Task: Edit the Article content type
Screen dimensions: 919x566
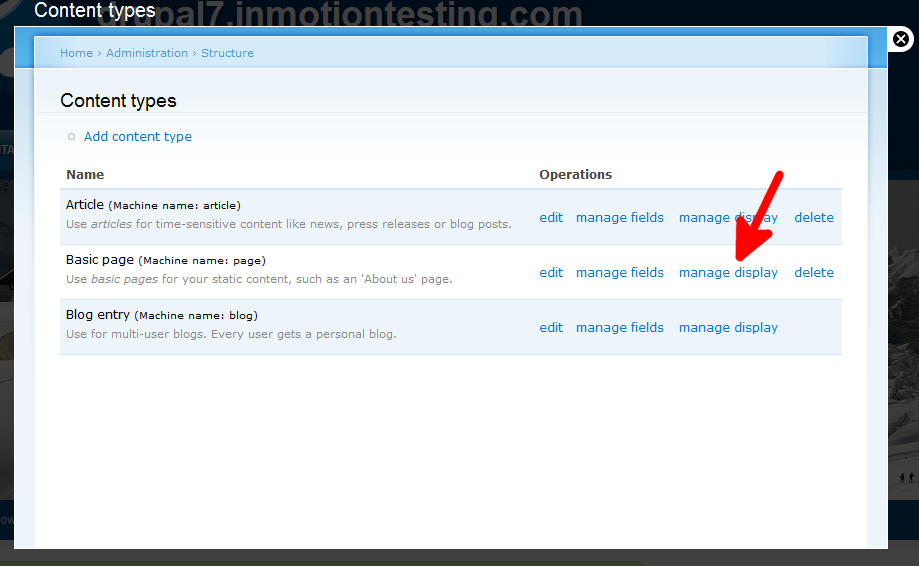Action: [551, 217]
